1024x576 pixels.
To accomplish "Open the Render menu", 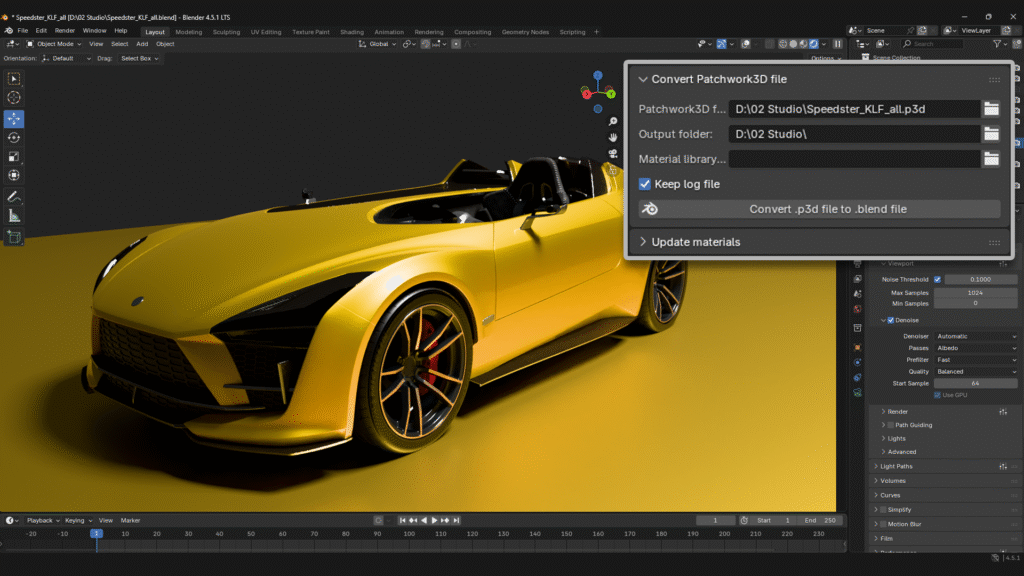I will click(x=64, y=31).
